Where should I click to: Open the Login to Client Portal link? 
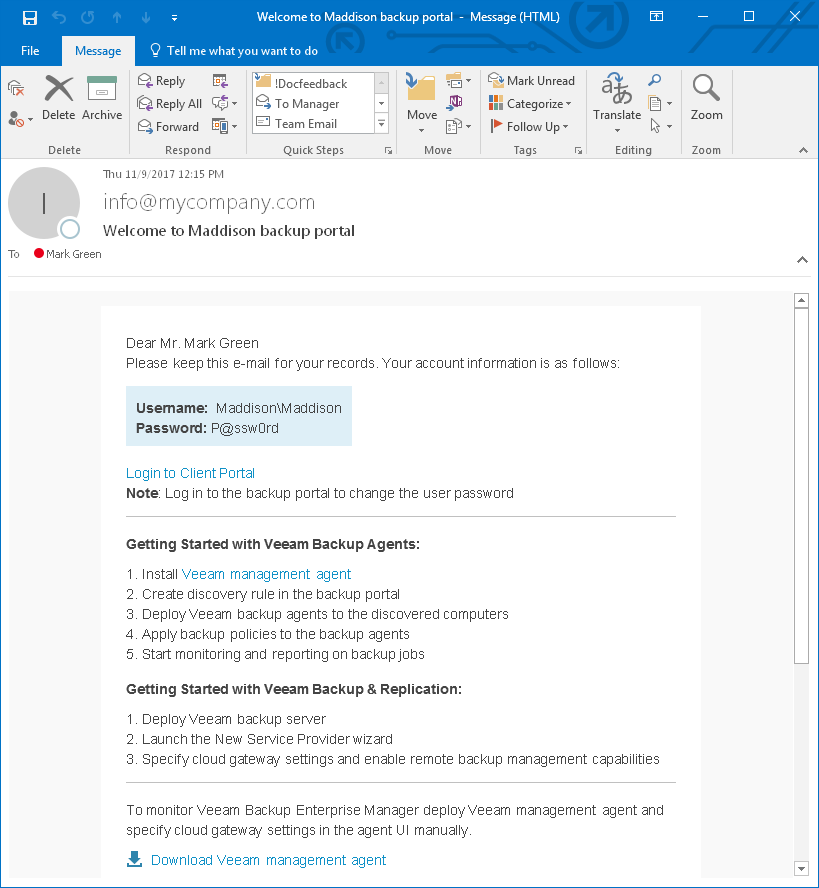coord(190,473)
